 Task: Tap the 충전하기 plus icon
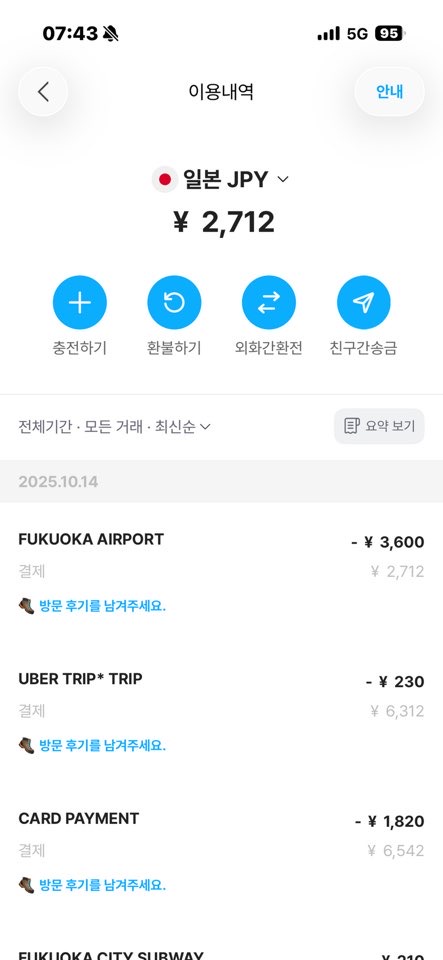80,302
